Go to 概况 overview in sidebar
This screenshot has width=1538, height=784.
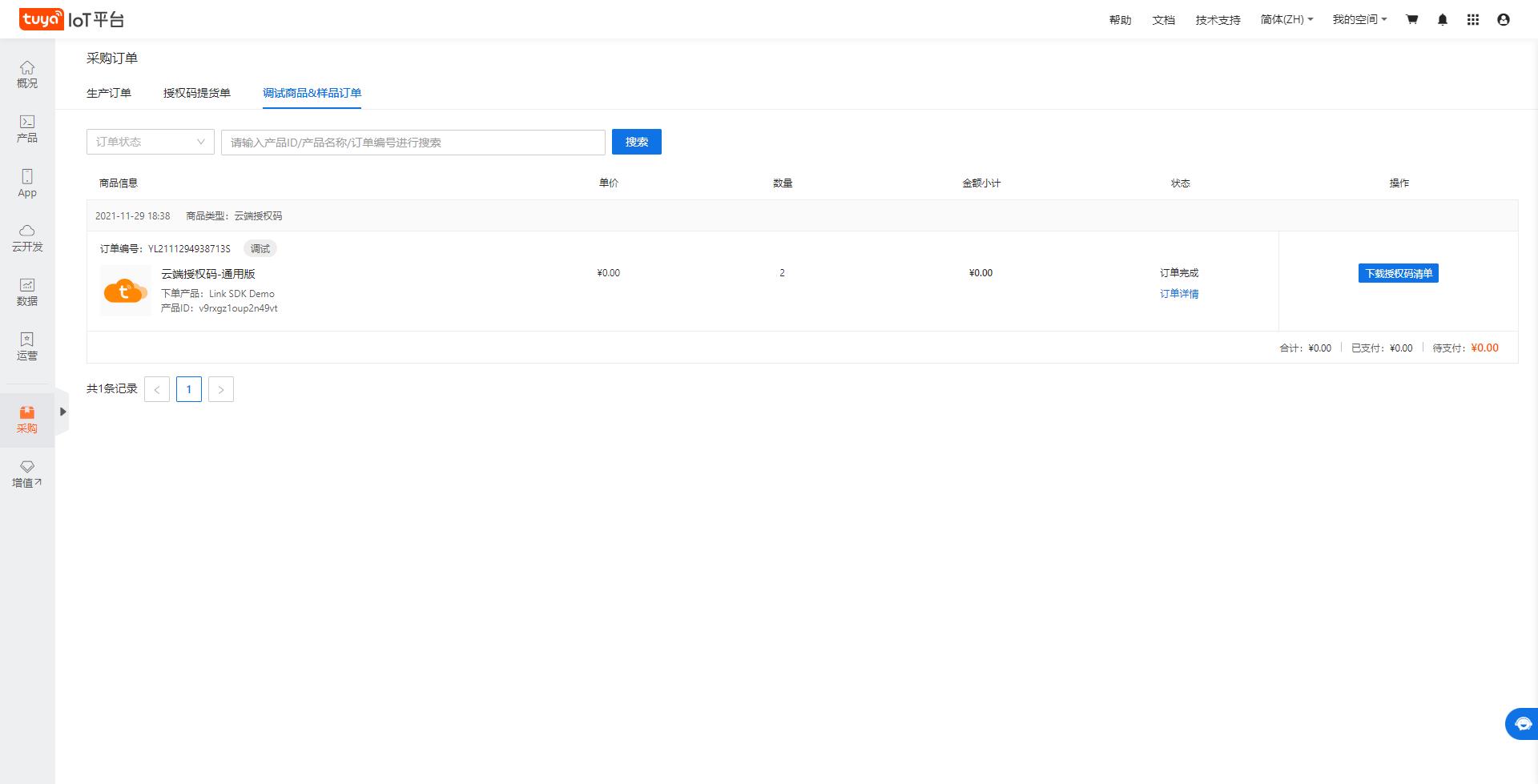tap(27, 74)
